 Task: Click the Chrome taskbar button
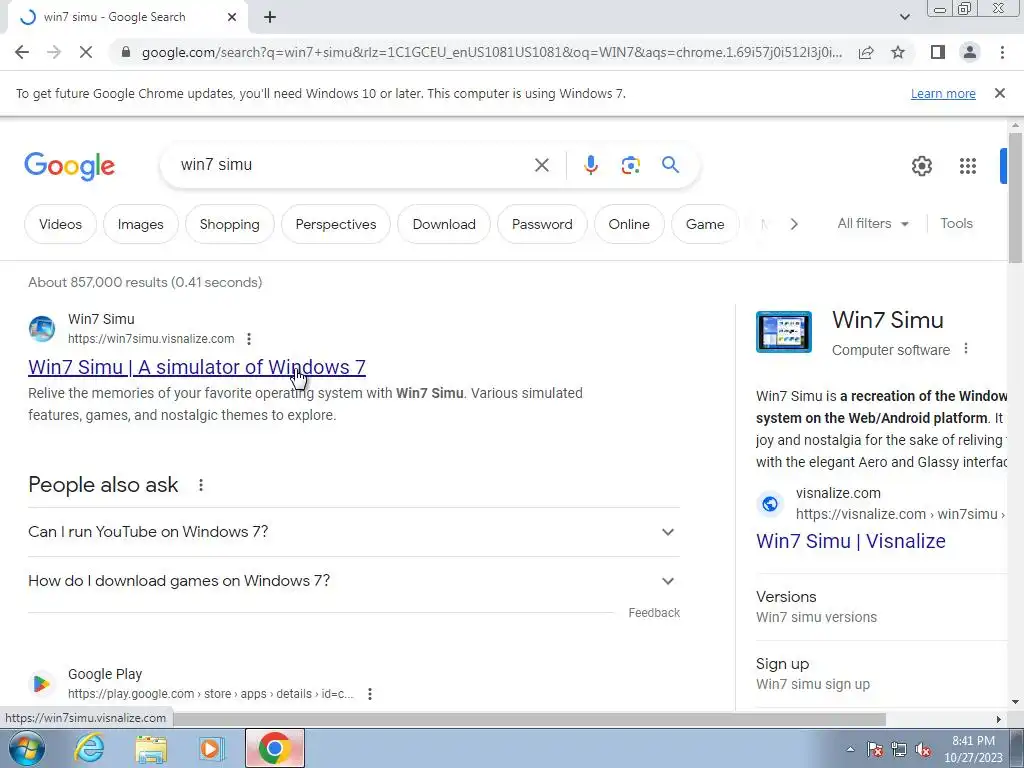(x=275, y=748)
